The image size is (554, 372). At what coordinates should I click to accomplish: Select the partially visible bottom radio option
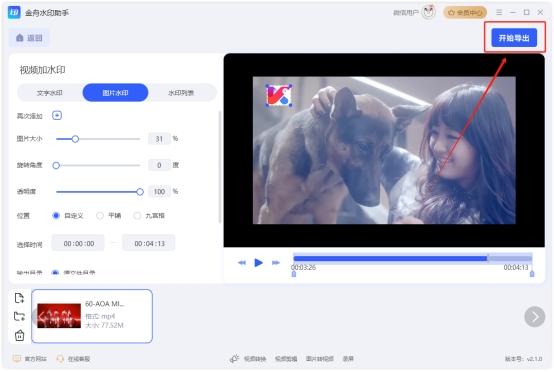tap(55, 273)
